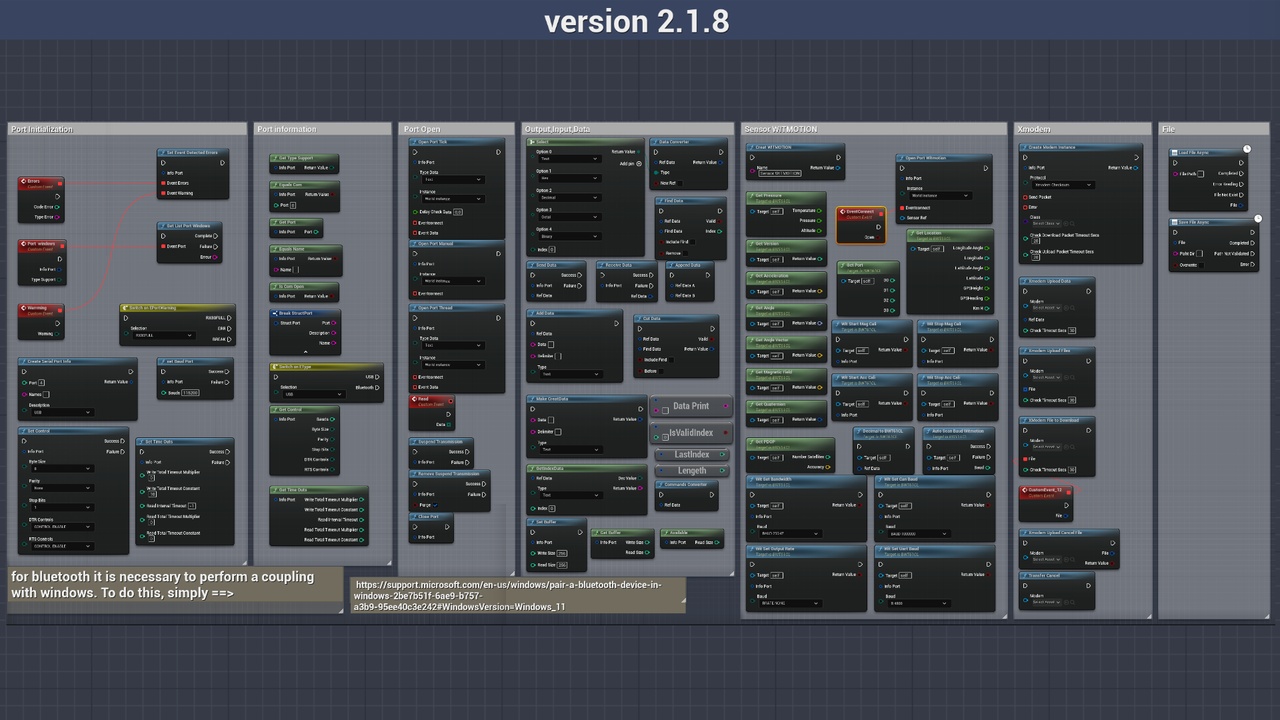This screenshot has width=1280, height=720.
Task: Open the DTR Controls dropdown in Set Control
Action: (62, 527)
